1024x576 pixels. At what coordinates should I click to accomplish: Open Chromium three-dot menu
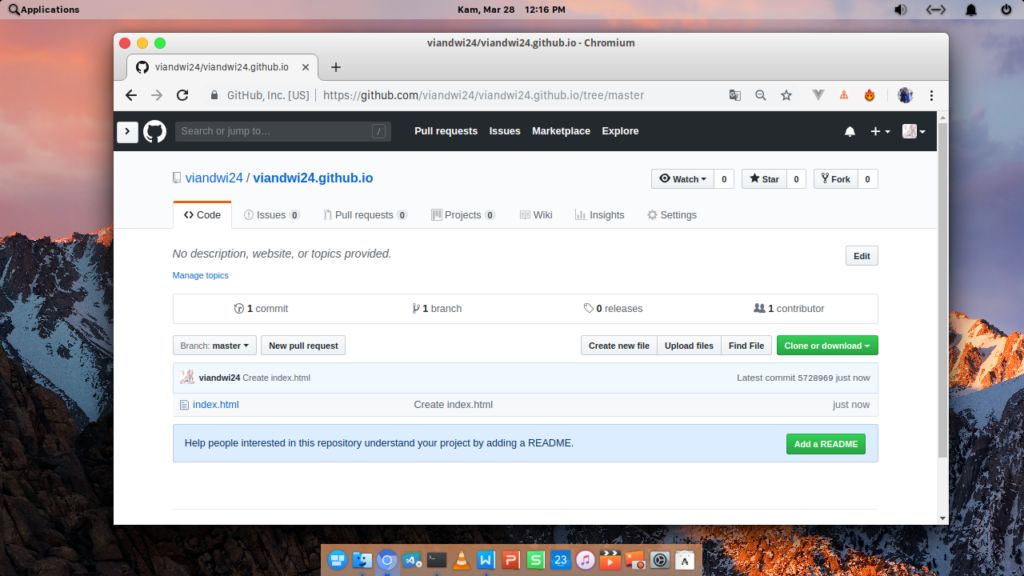click(x=932, y=95)
